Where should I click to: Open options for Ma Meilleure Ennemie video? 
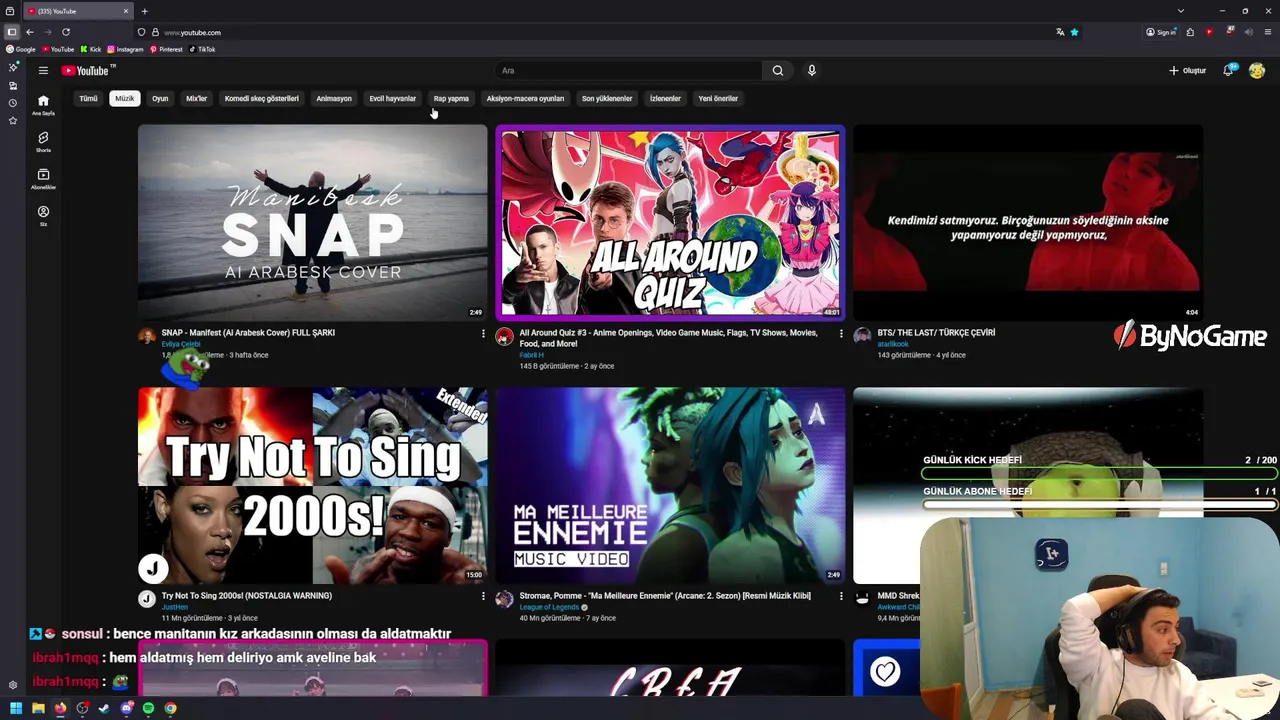click(841, 596)
